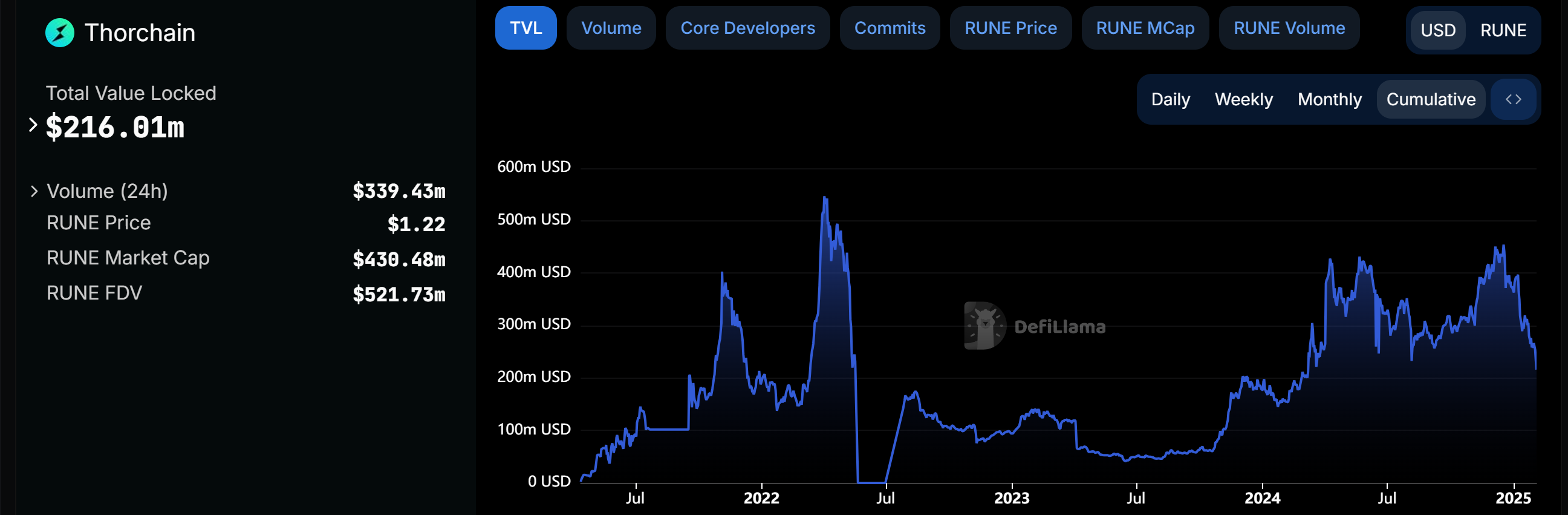Switch denomination to RUNE
The width and height of the screenshot is (1568, 515).
(1503, 30)
